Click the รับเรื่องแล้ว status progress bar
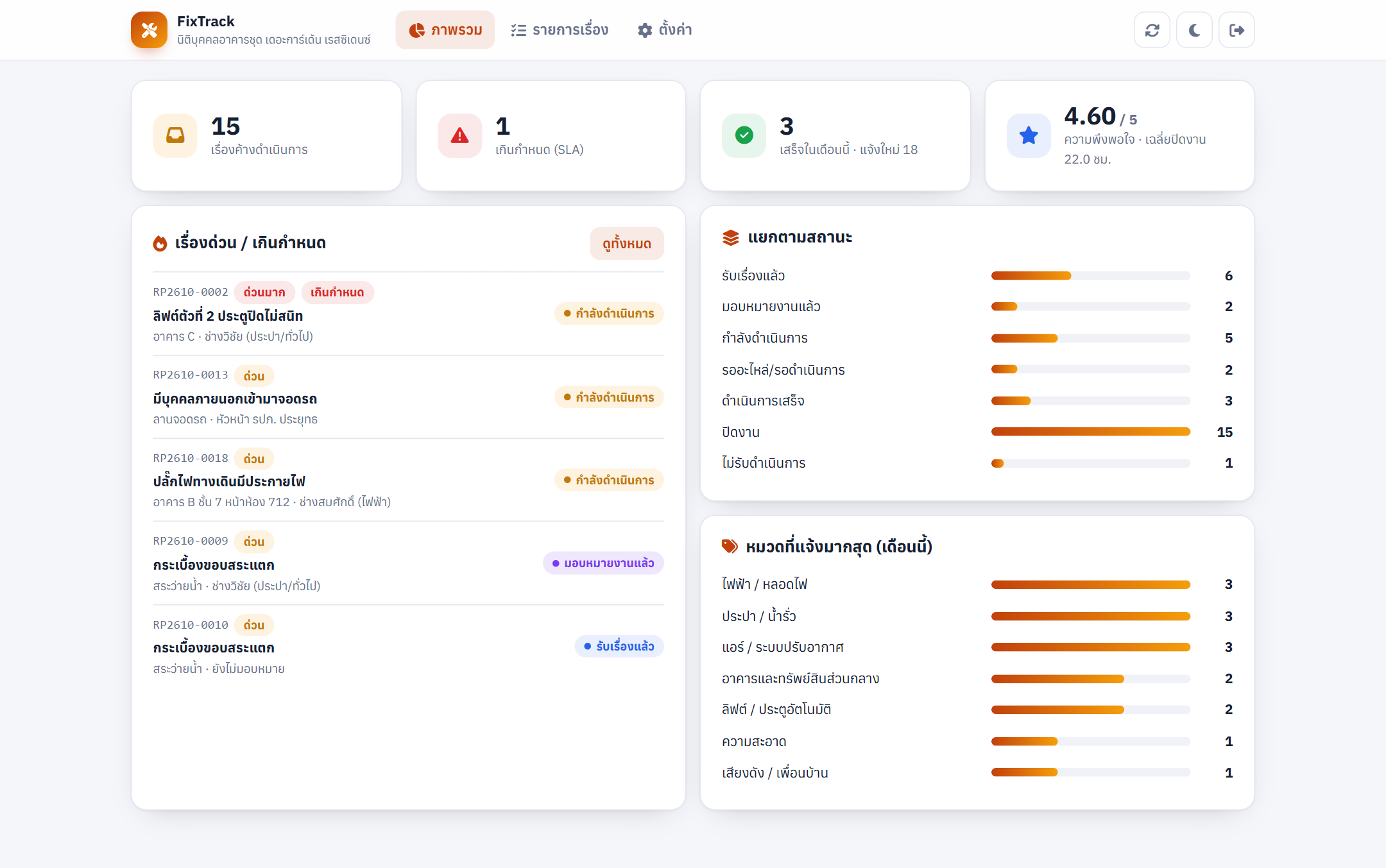 pyautogui.click(x=1091, y=276)
